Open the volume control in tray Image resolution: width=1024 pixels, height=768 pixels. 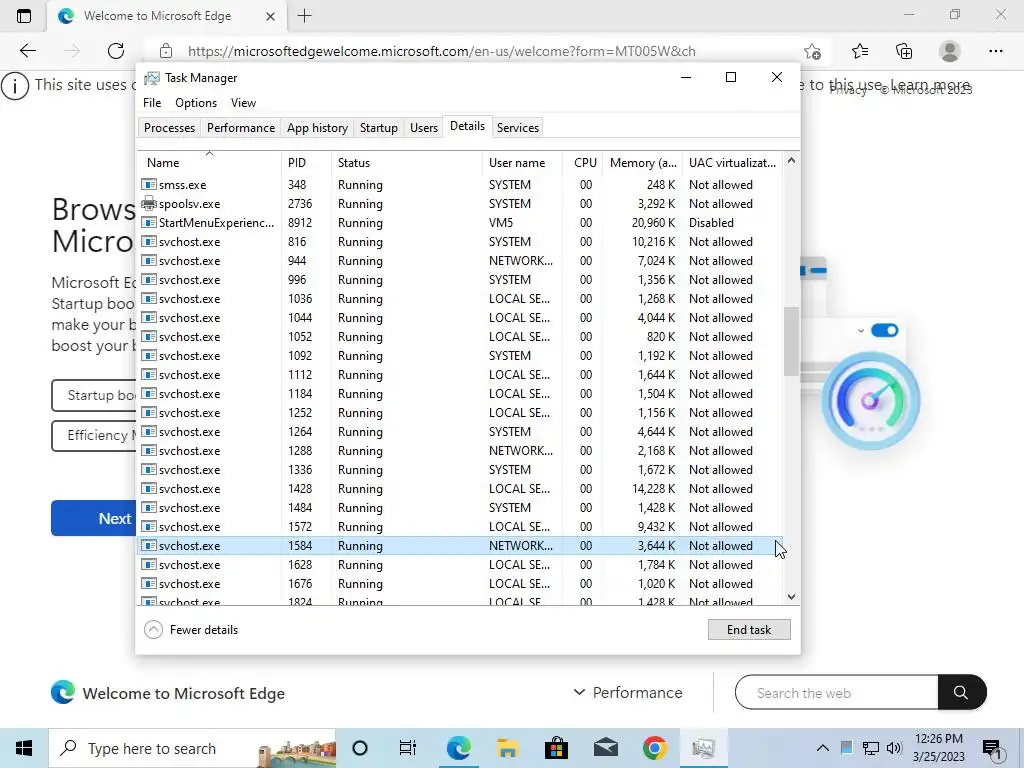click(894, 748)
